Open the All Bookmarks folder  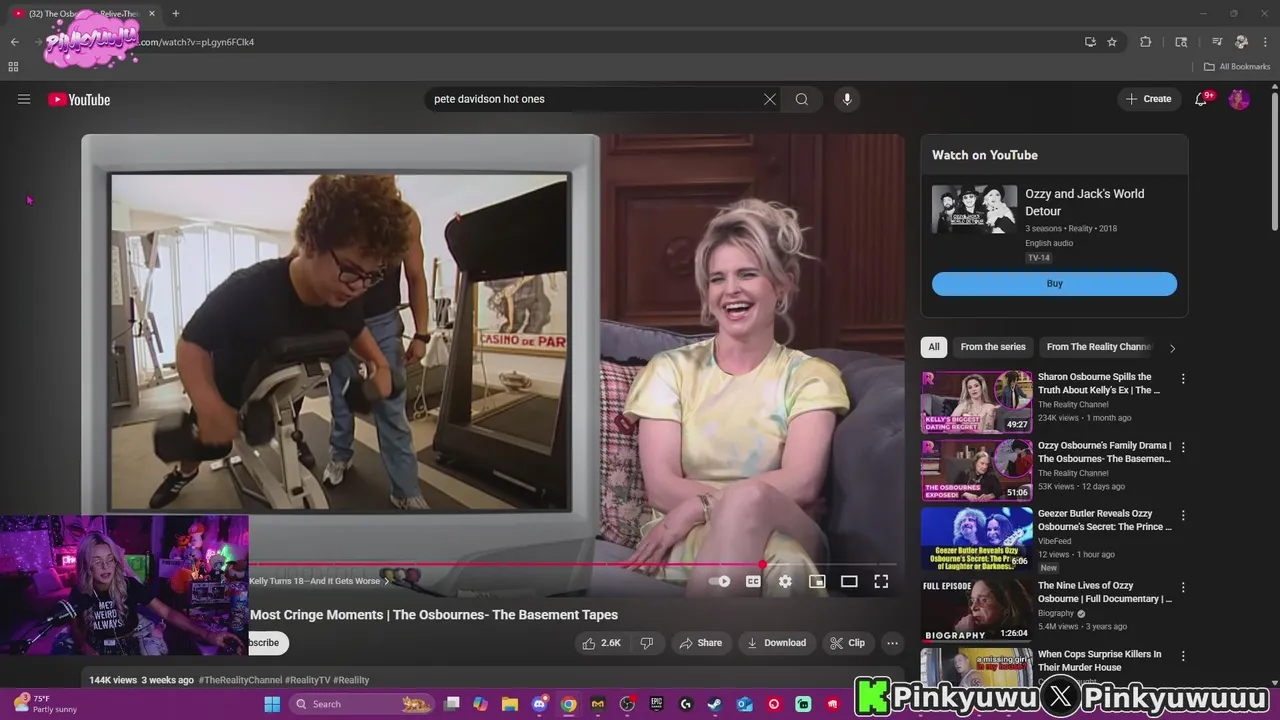pyautogui.click(x=1237, y=67)
